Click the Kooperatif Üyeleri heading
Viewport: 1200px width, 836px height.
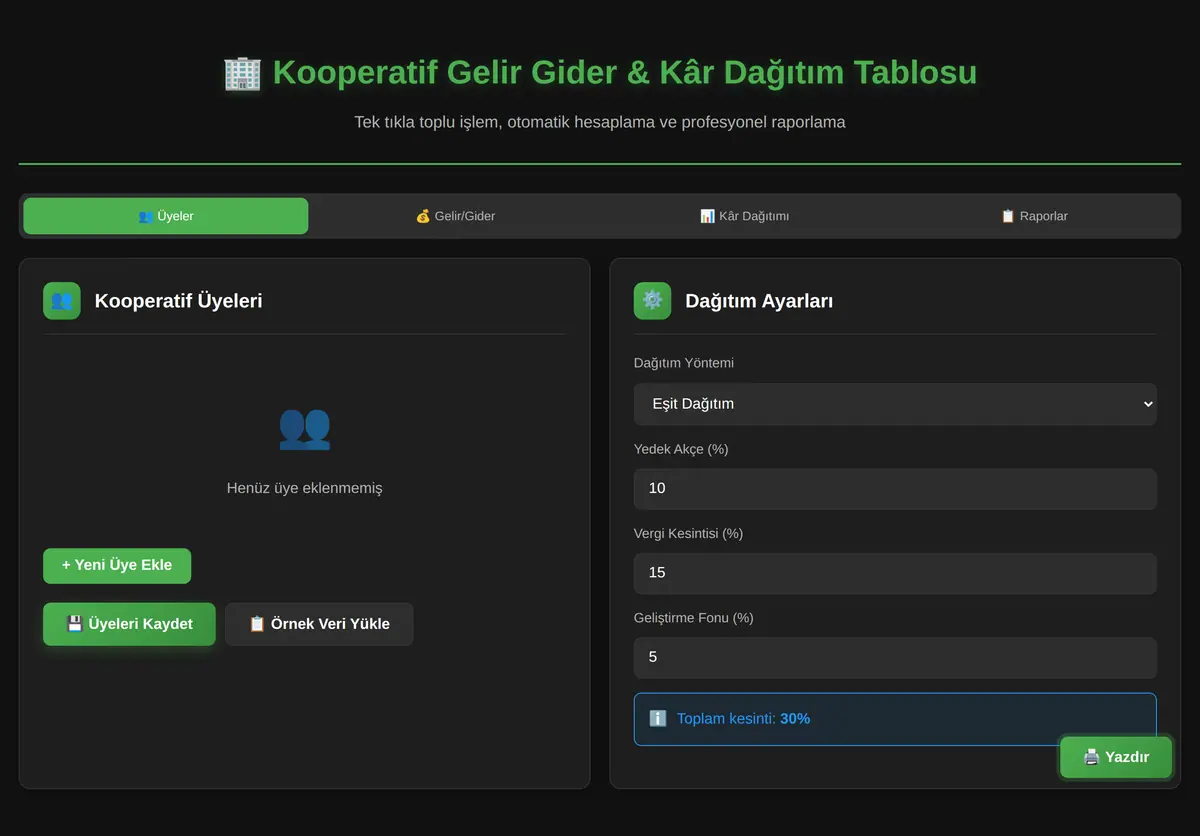pos(178,301)
